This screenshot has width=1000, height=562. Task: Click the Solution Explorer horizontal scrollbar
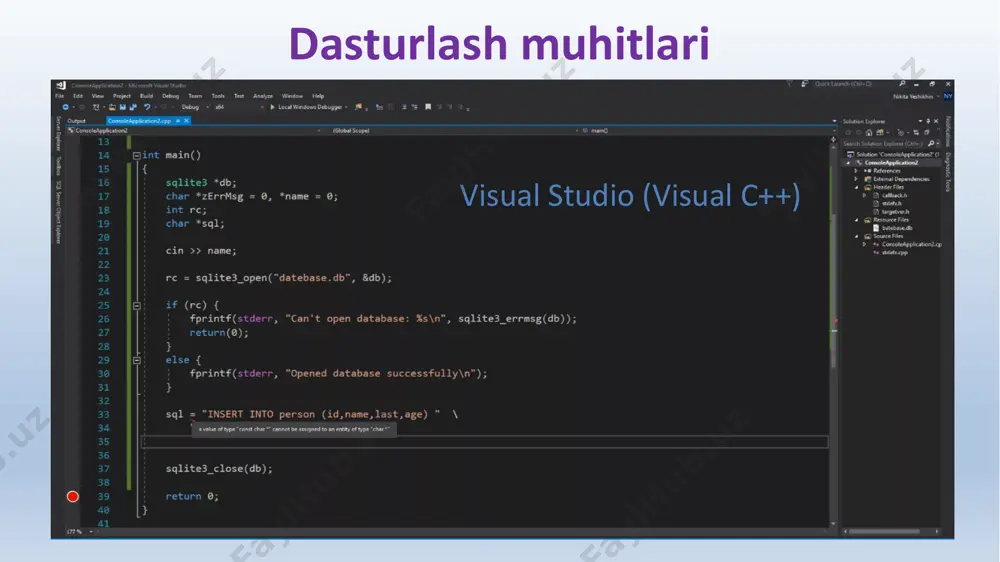click(885, 531)
